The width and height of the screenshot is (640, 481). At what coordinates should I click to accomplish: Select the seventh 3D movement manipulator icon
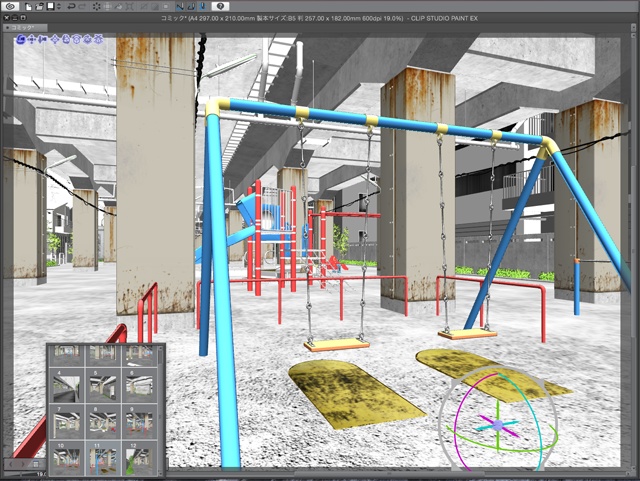(87, 39)
